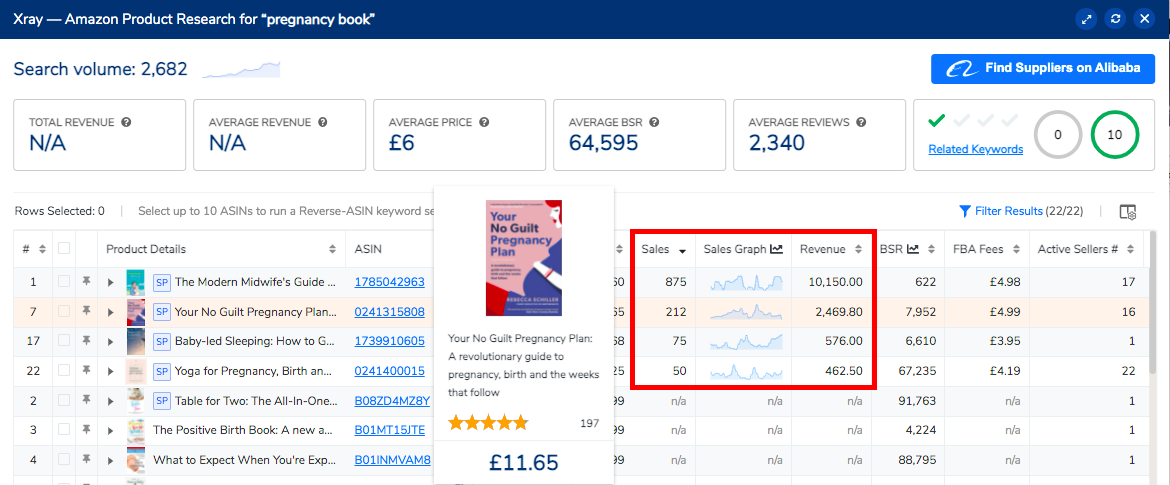This screenshot has height=485, width=1170.
Task: Open Filter Results
Action: coord(1000,212)
